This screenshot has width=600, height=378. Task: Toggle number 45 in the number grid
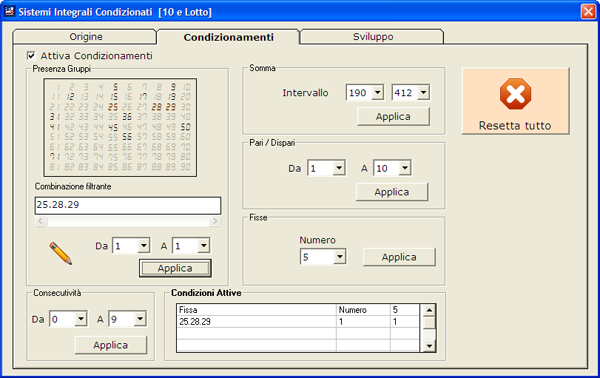tap(113, 127)
